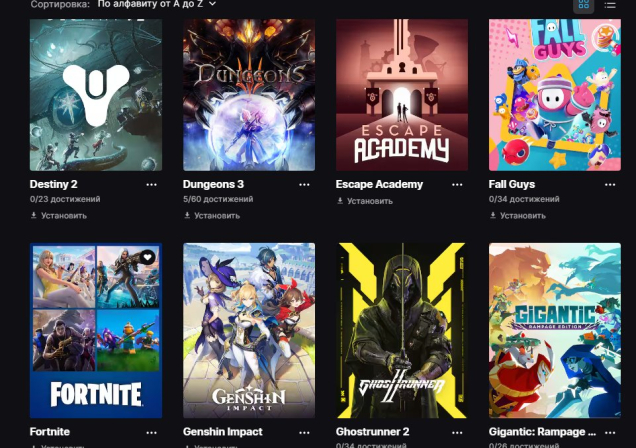Open the Genshin Impact cover thumbnail
Viewport: 636px width, 448px height.
[249, 330]
